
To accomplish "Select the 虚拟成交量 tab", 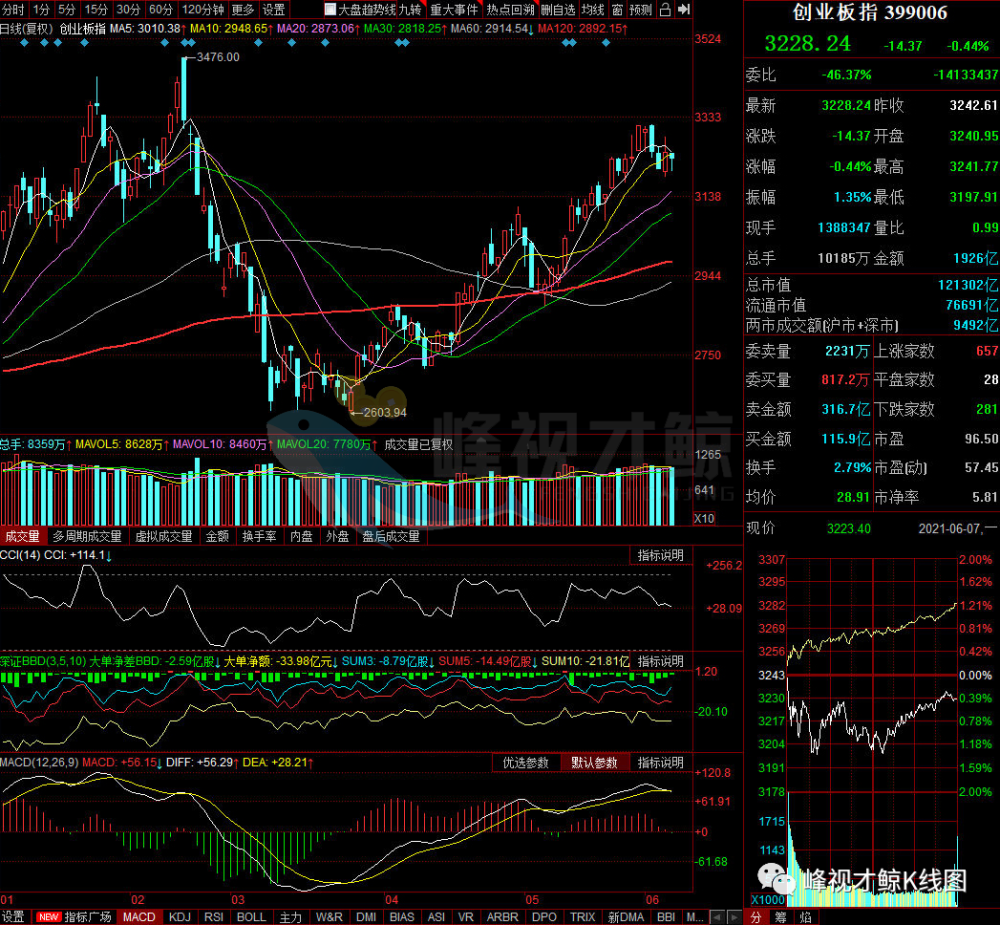I will coord(164,536).
